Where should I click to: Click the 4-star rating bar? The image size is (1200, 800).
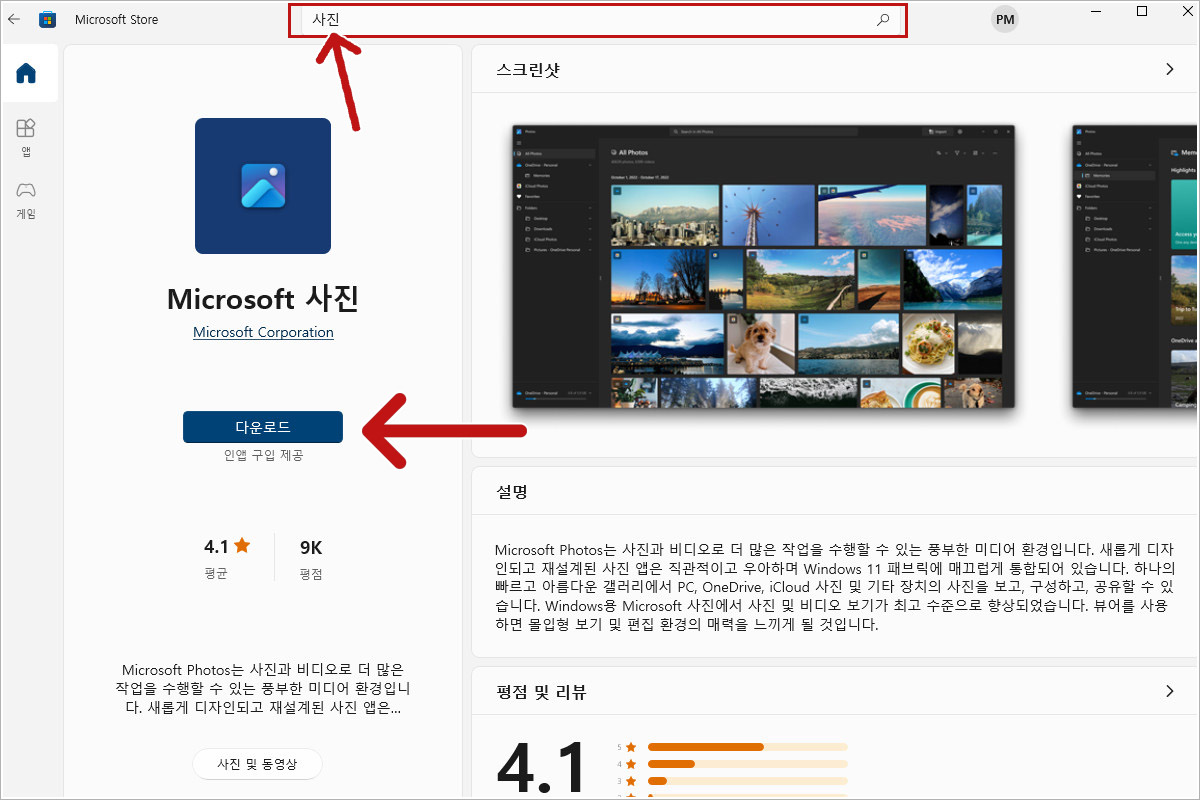pos(747,764)
